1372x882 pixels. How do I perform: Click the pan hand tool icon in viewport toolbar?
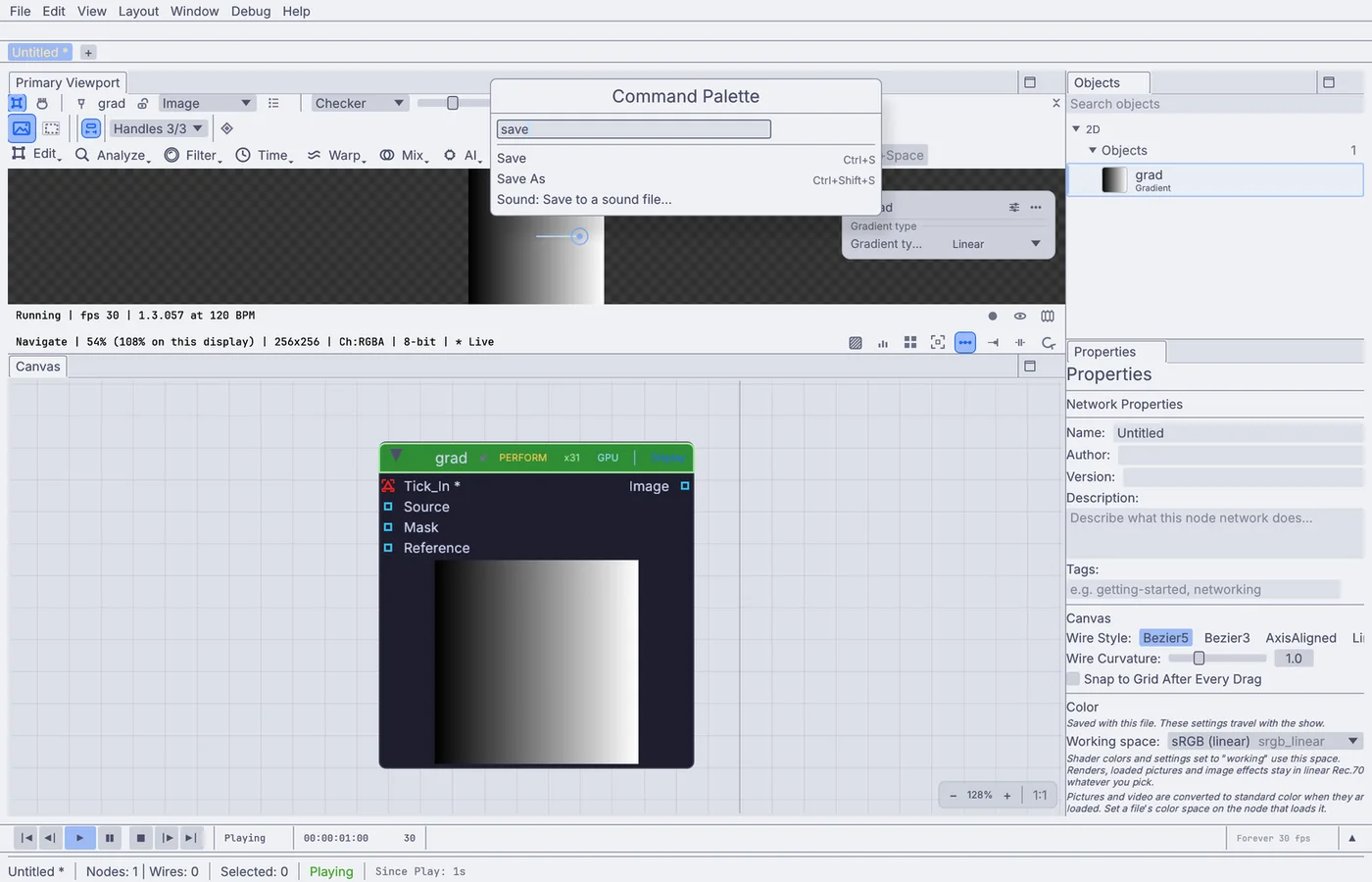point(42,103)
